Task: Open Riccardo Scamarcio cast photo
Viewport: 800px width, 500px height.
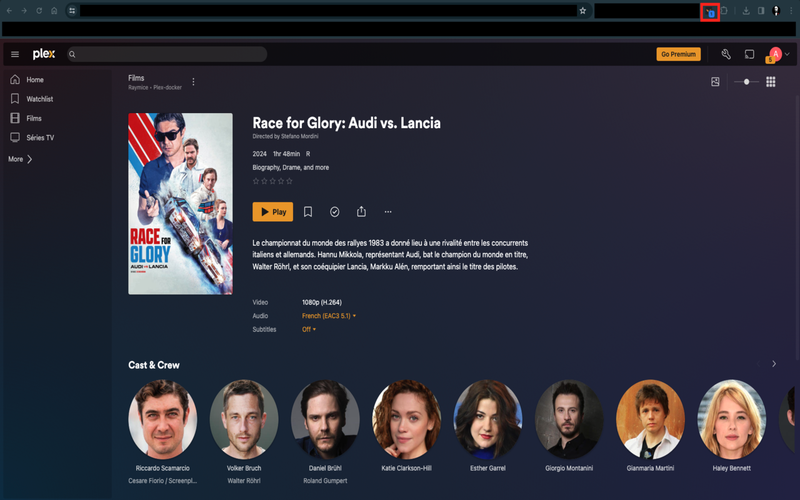Action: [163, 419]
